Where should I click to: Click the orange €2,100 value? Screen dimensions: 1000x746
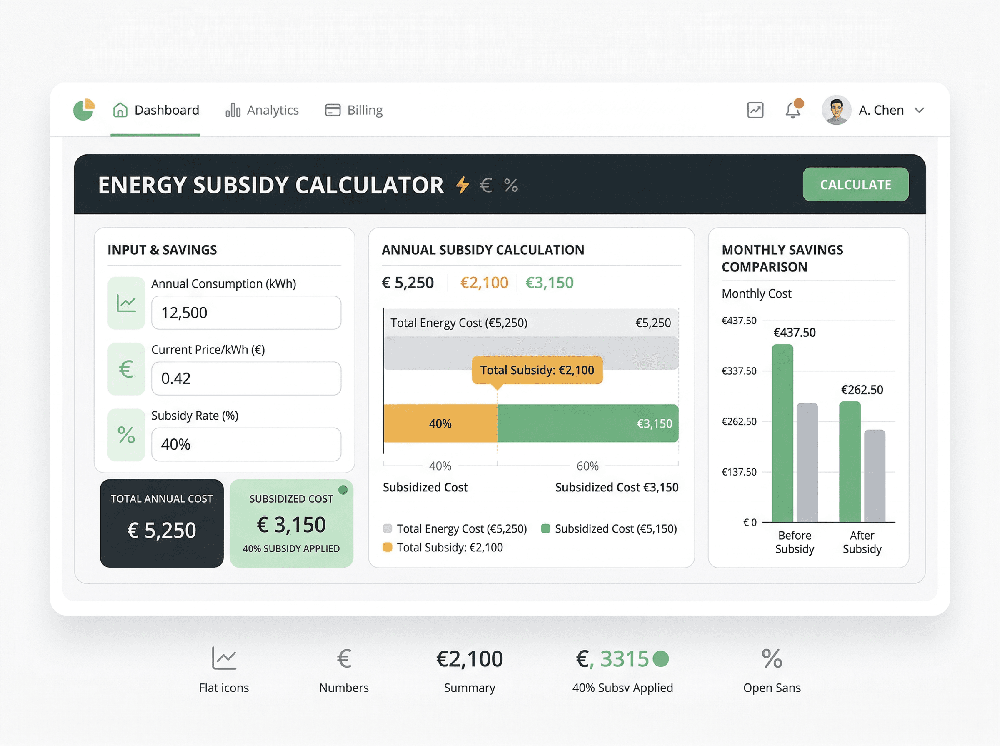(x=484, y=282)
